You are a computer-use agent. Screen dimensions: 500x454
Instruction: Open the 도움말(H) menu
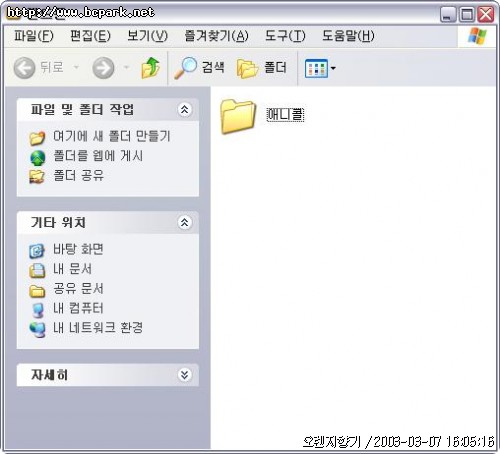point(348,35)
